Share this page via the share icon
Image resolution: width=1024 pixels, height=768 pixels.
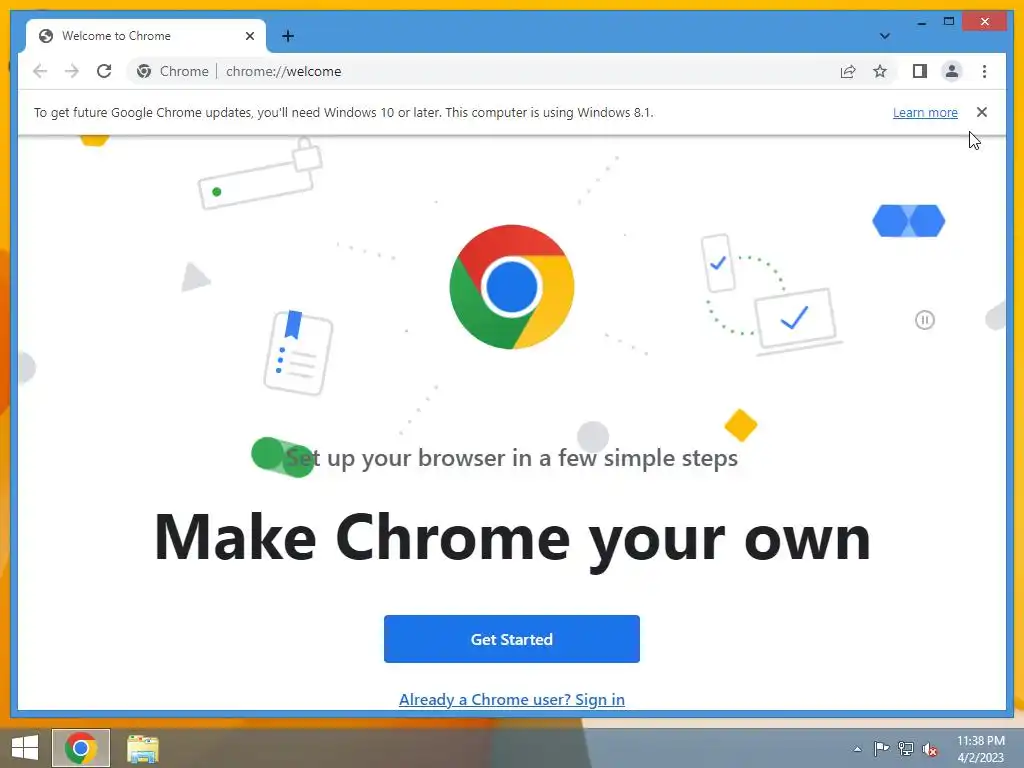848,71
